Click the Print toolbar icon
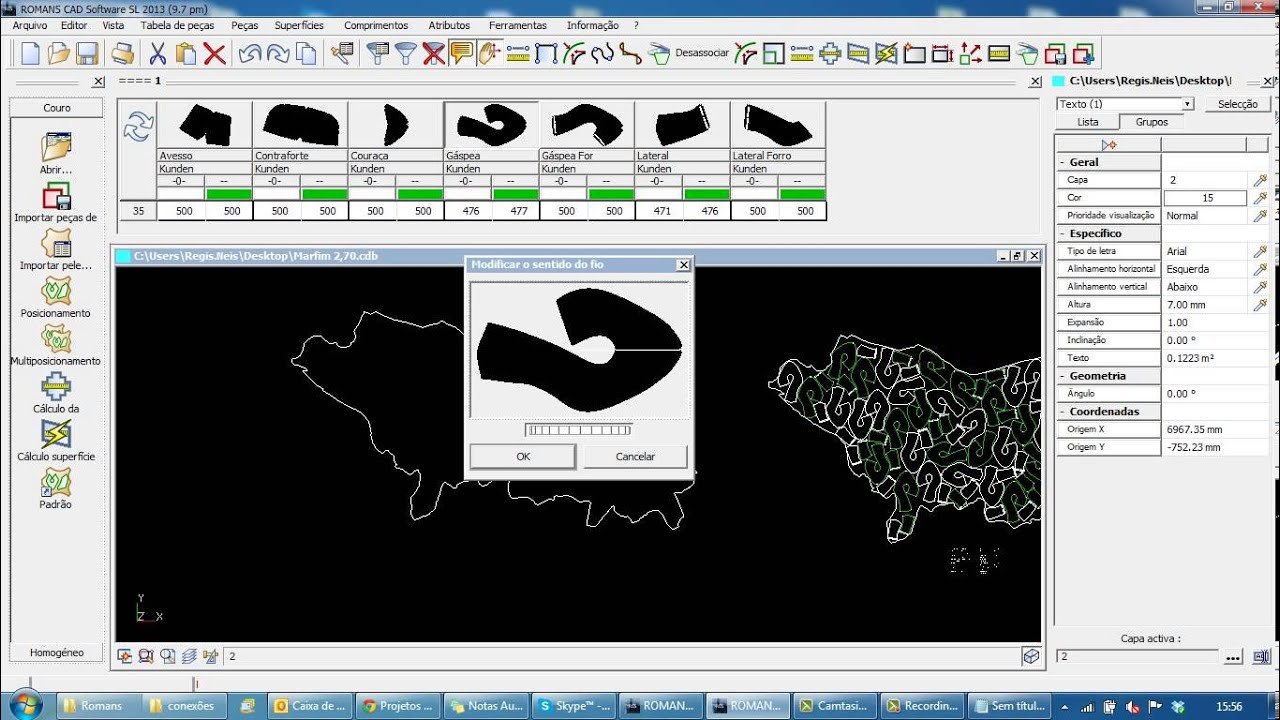The height and width of the screenshot is (720, 1280). (x=123, y=54)
